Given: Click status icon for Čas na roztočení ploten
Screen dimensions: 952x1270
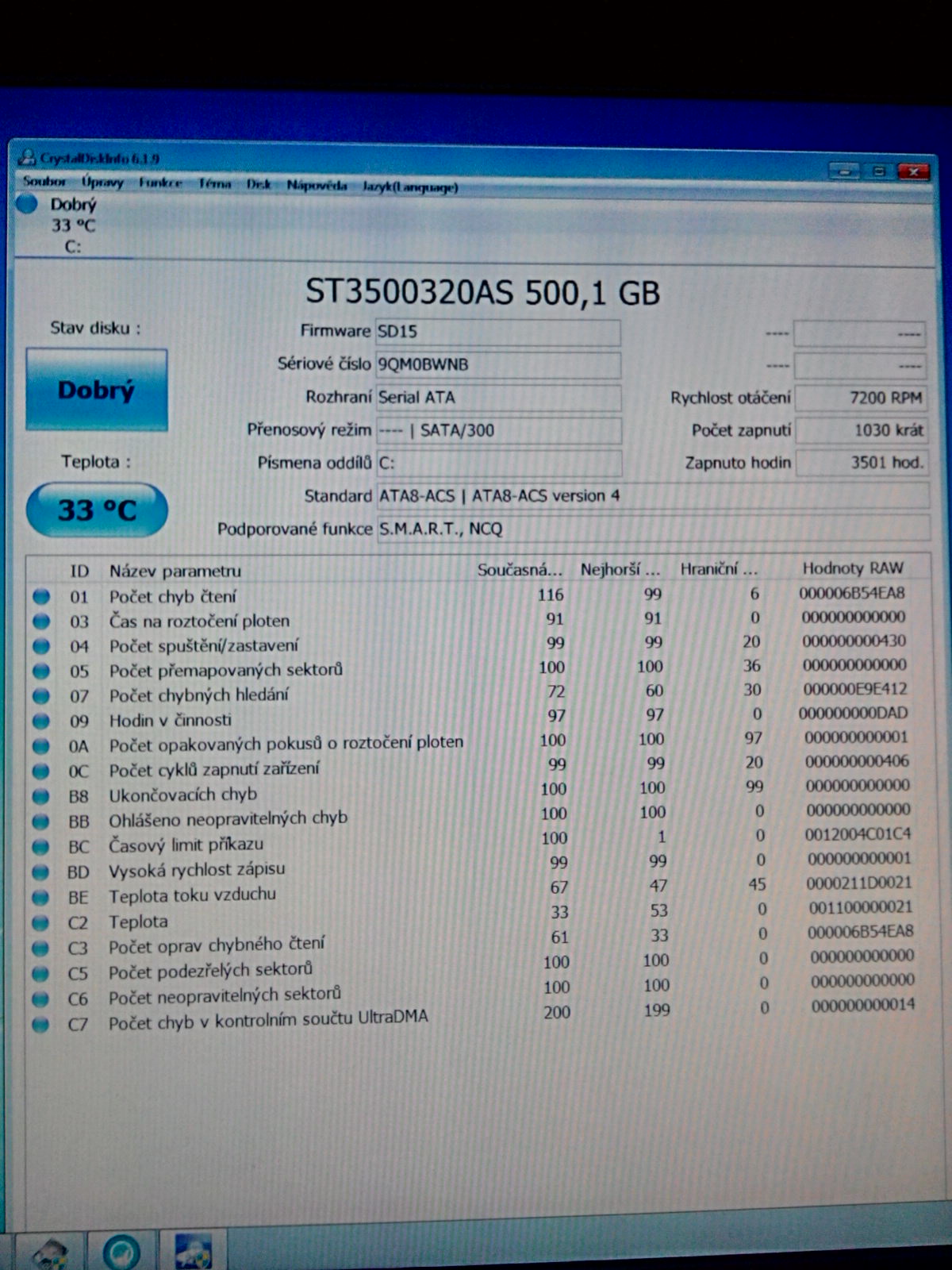Looking at the screenshot, I should [41, 622].
